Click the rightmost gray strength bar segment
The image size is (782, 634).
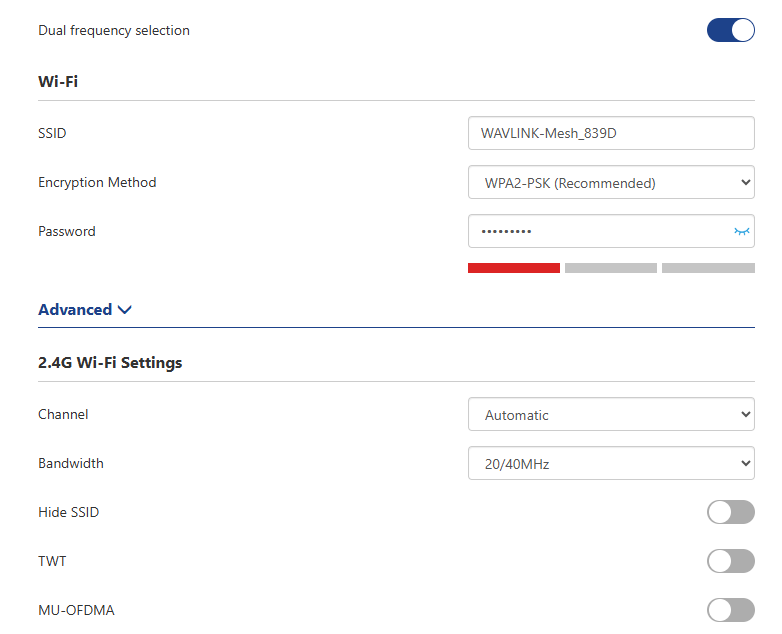[x=708, y=268]
